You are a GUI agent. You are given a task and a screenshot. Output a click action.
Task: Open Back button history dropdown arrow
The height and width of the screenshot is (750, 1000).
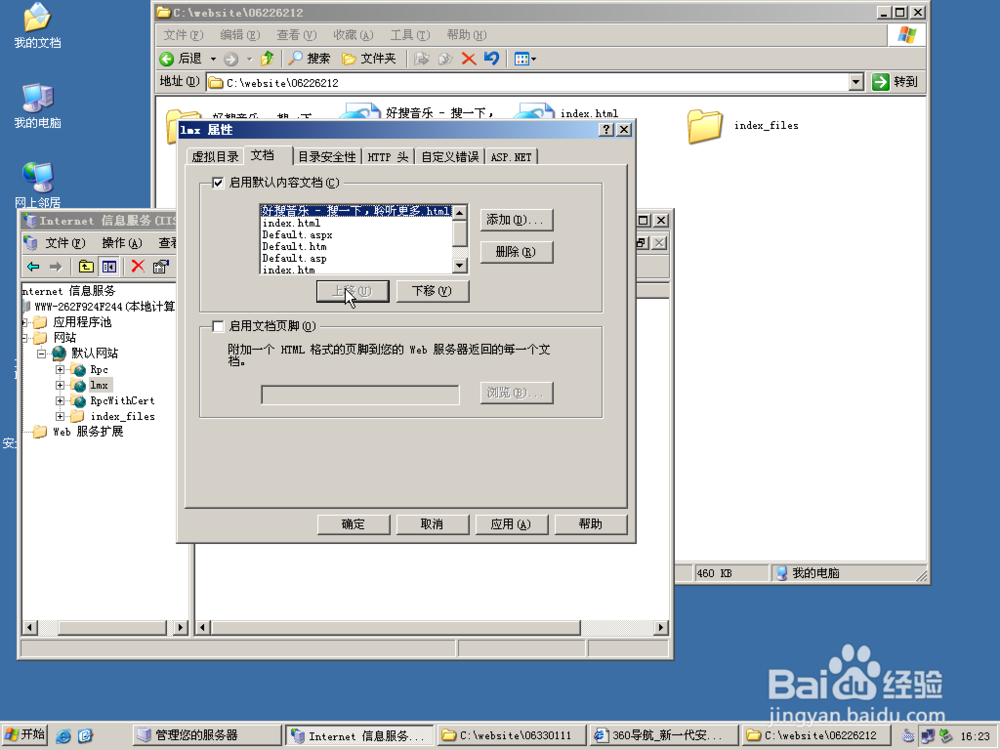click(x=213, y=59)
